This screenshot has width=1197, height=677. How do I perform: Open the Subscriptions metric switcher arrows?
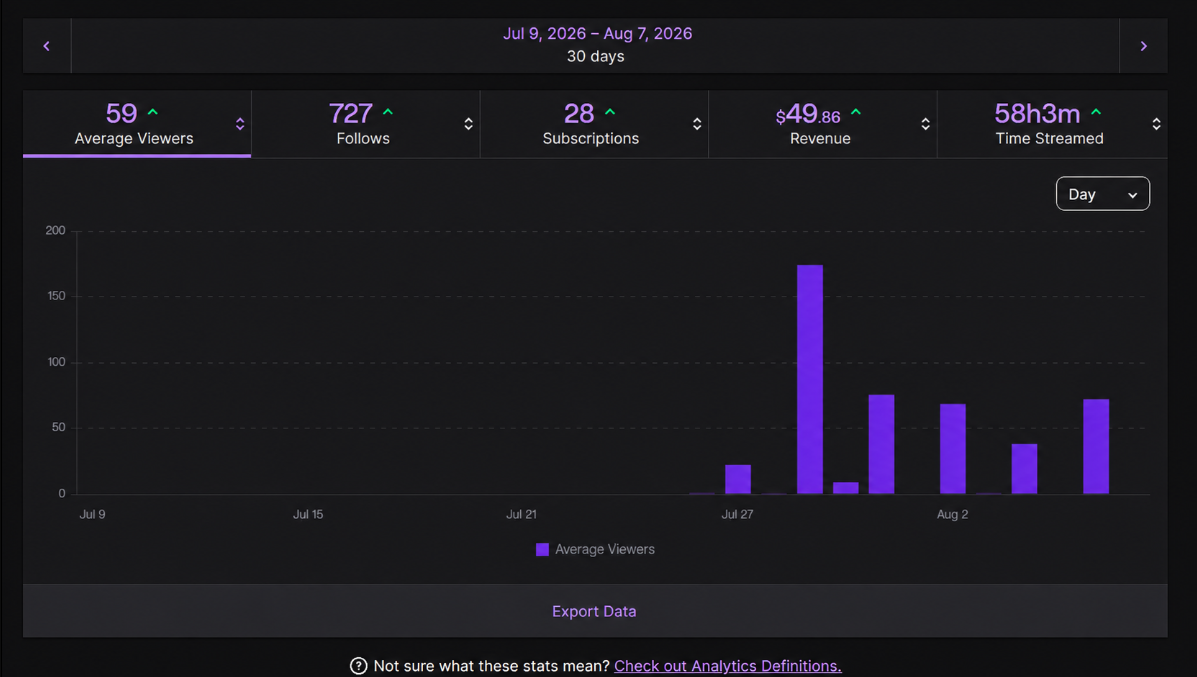click(x=697, y=124)
